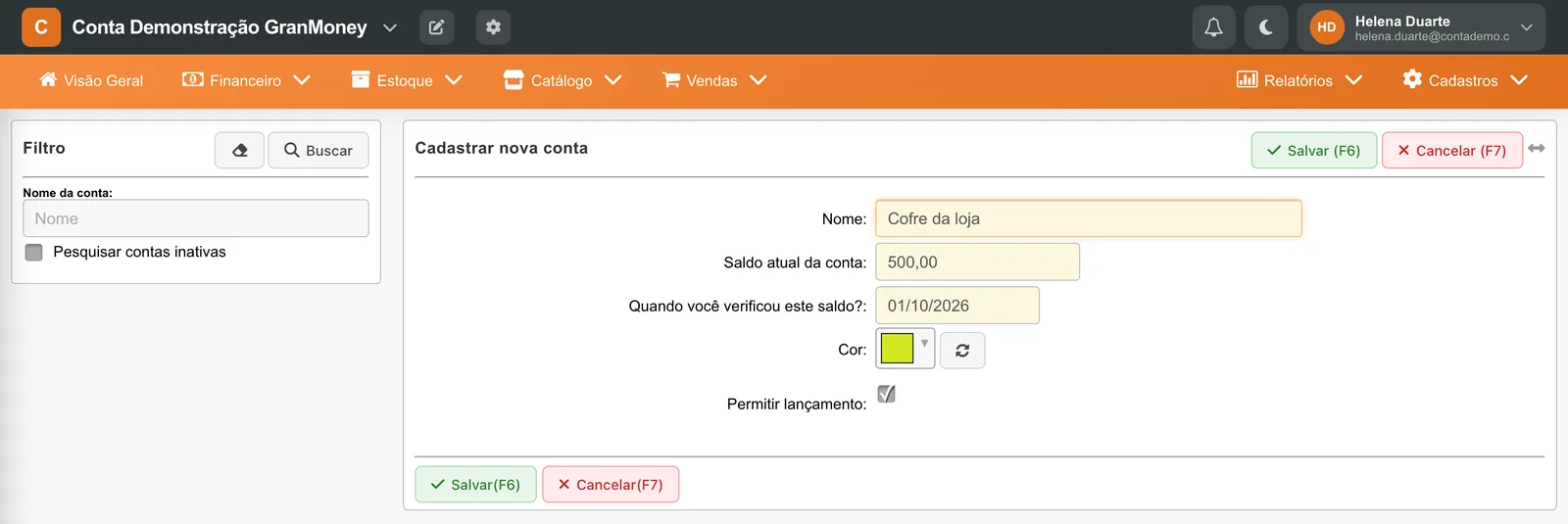
Task: Toggle panel width with the arrows icon
Action: click(x=1537, y=148)
